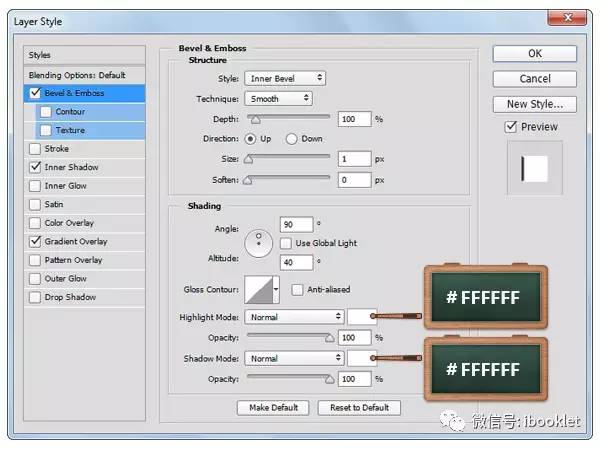The image size is (600, 449).
Task: Close the Layer Style dialog
Action: click(567, 17)
